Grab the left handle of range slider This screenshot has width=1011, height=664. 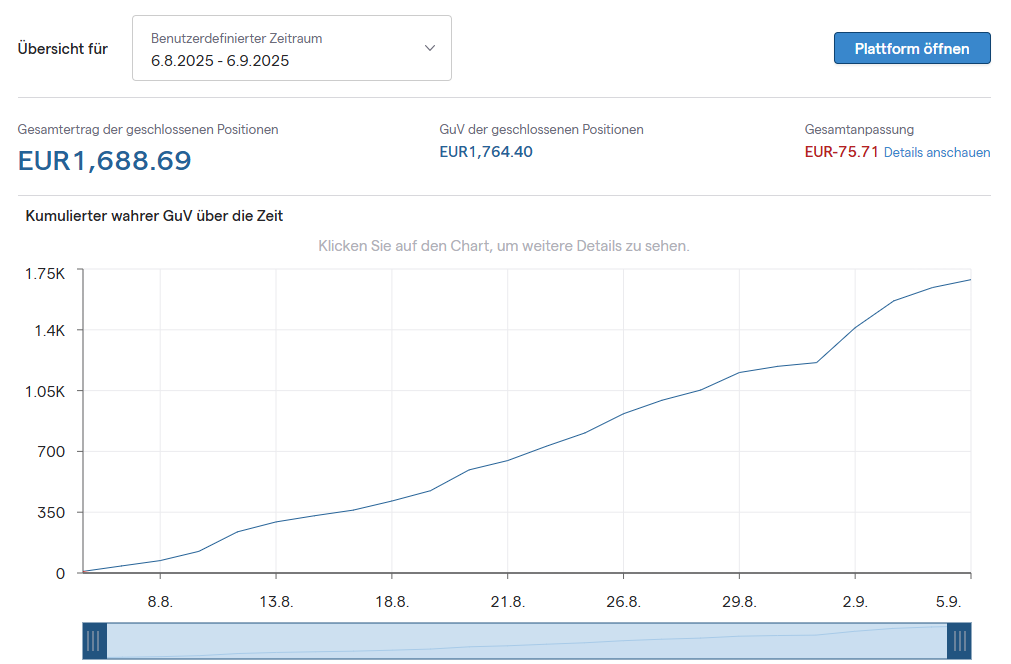94,641
